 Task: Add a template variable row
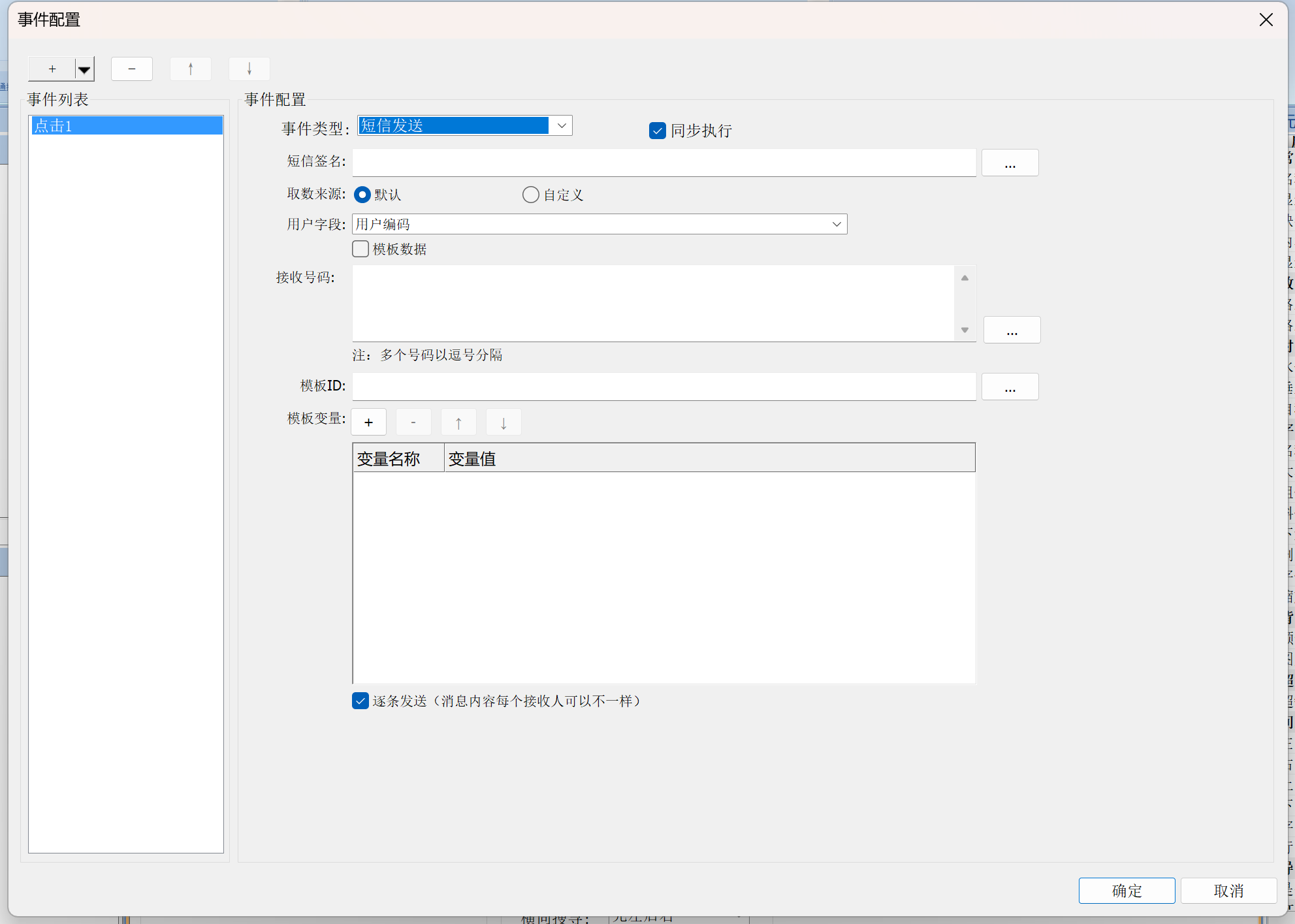pos(368,422)
